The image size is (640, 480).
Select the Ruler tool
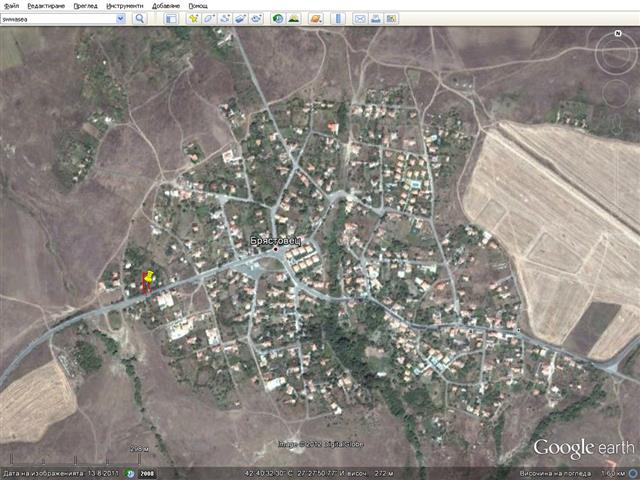coord(338,18)
